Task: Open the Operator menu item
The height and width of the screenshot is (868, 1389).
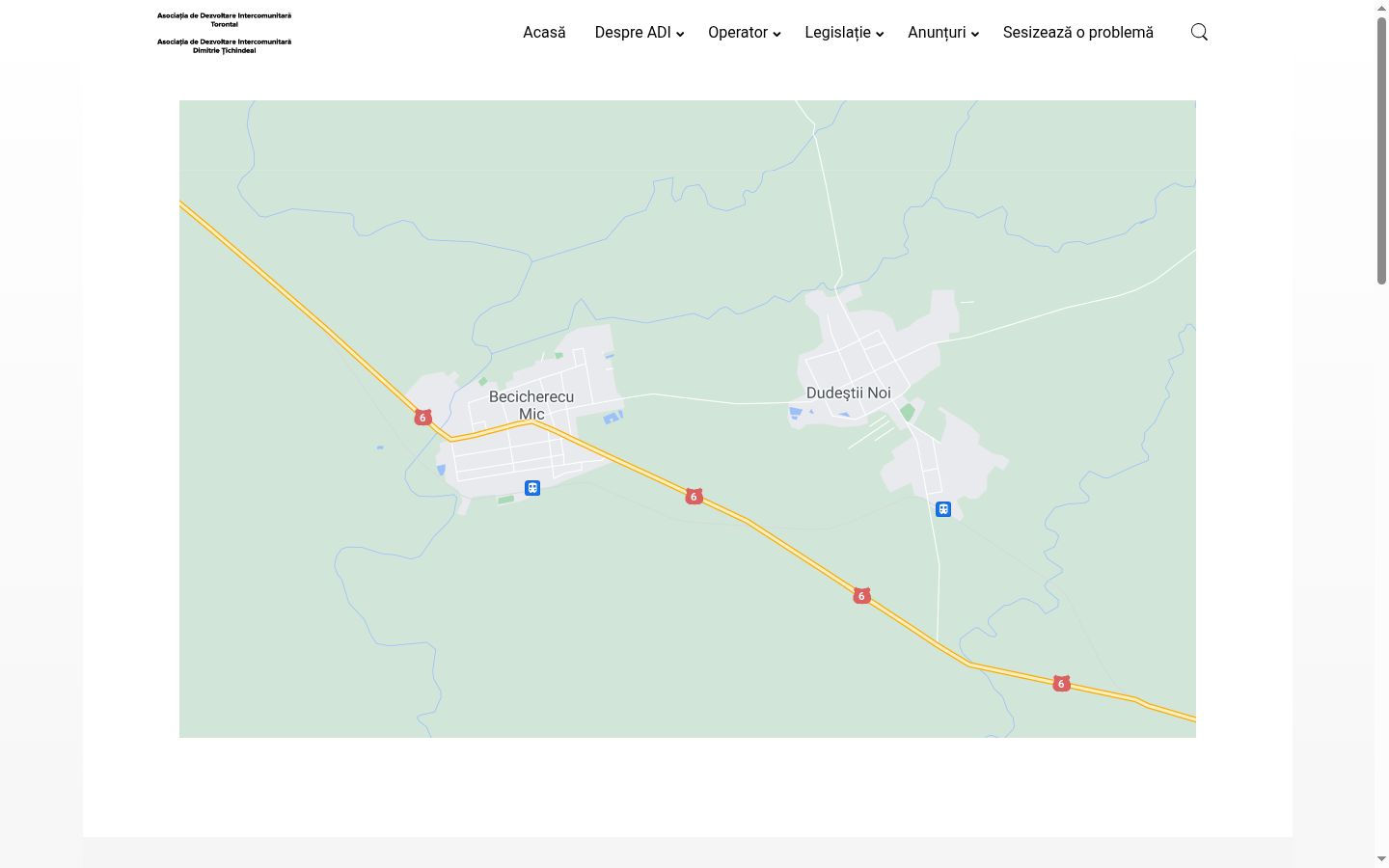Action: pyautogui.click(x=738, y=32)
